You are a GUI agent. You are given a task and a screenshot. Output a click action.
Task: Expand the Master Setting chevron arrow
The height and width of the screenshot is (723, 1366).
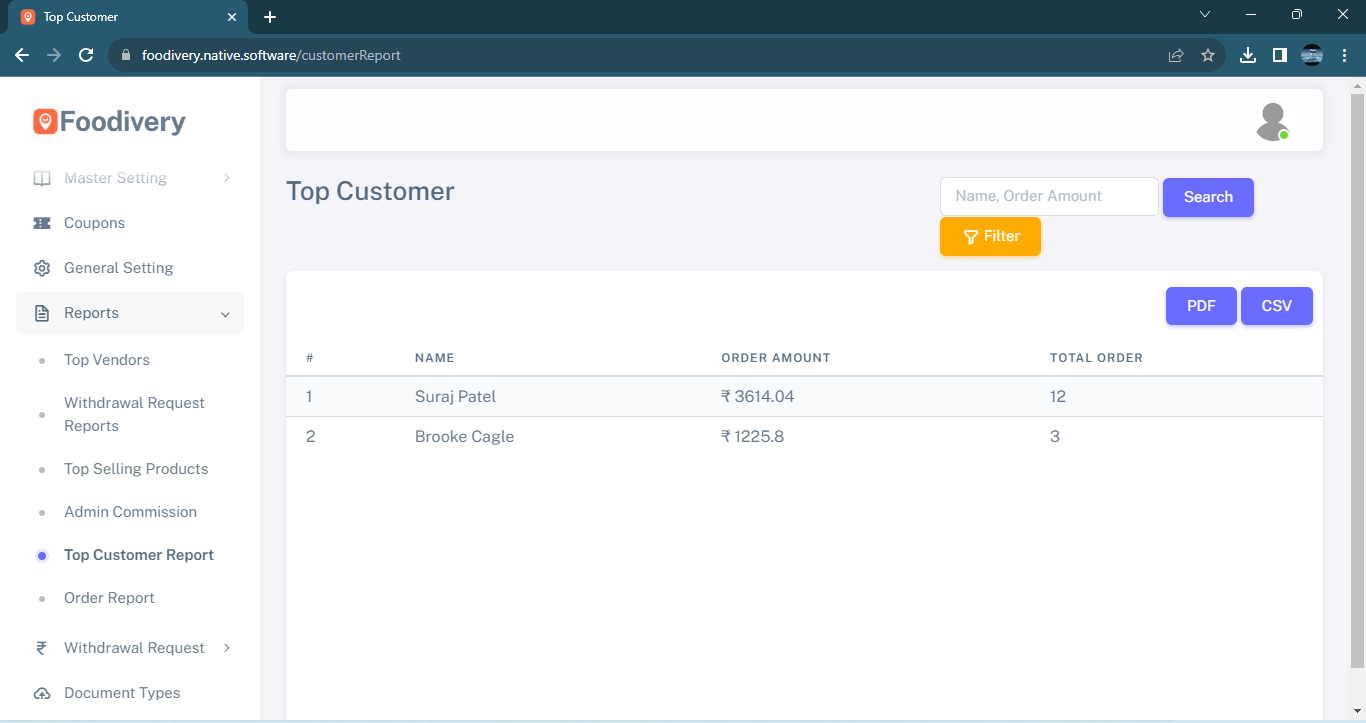click(227, 178)
